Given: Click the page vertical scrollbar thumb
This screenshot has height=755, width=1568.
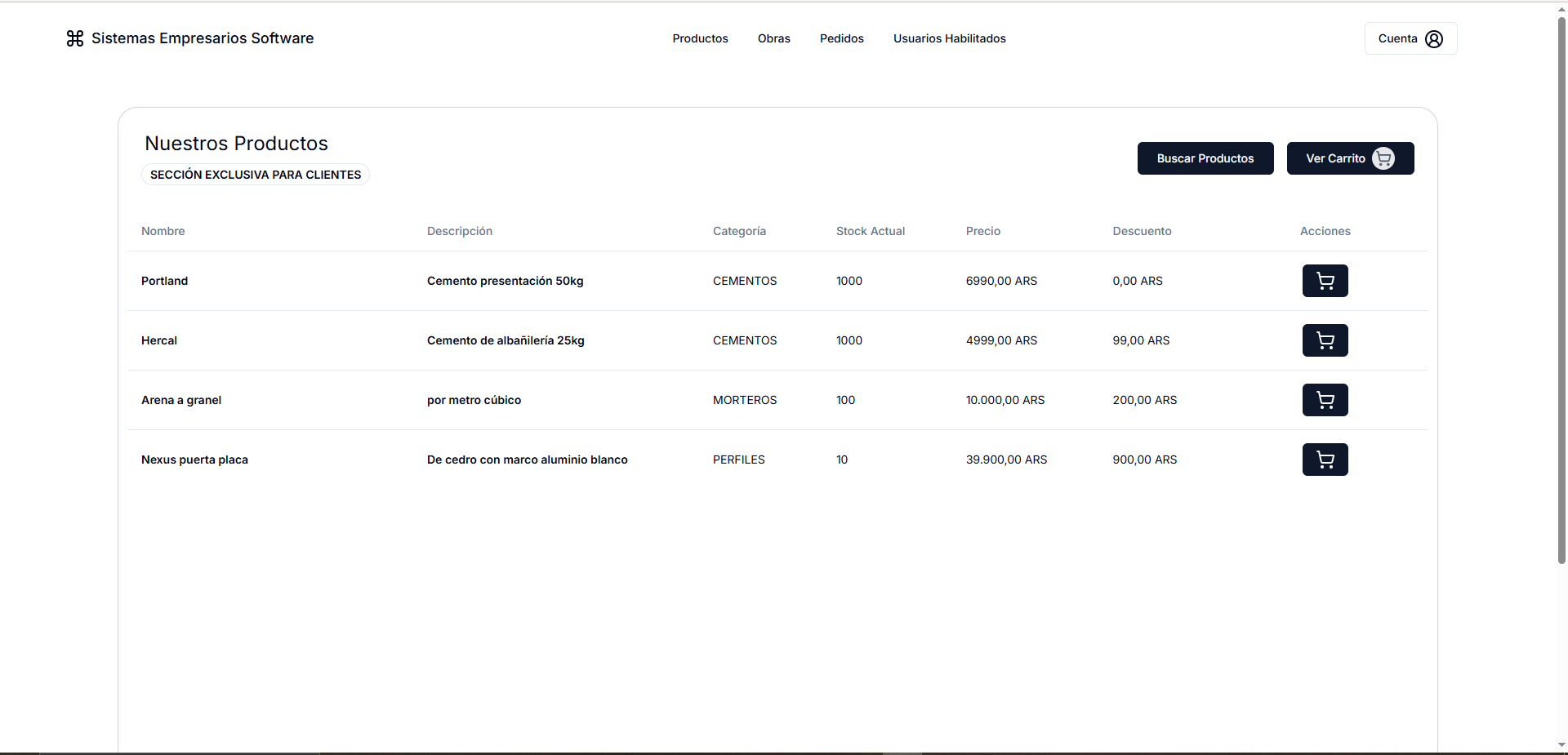Looking at the screenshot, I should coord(1561,286).
